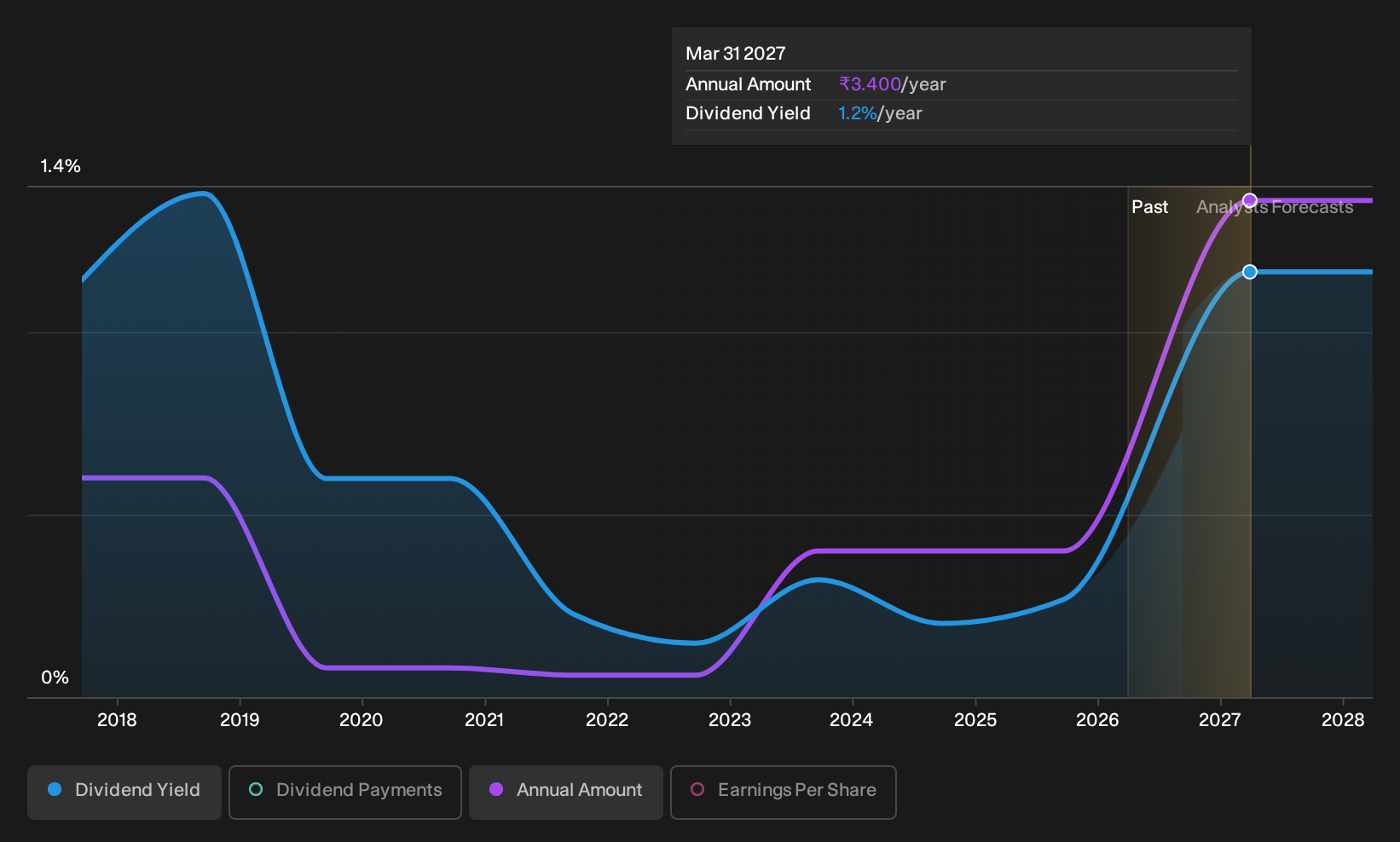Click the Analysts Forecasts label
This screenshot has width=1400, height=842.
click(1275, 207)
